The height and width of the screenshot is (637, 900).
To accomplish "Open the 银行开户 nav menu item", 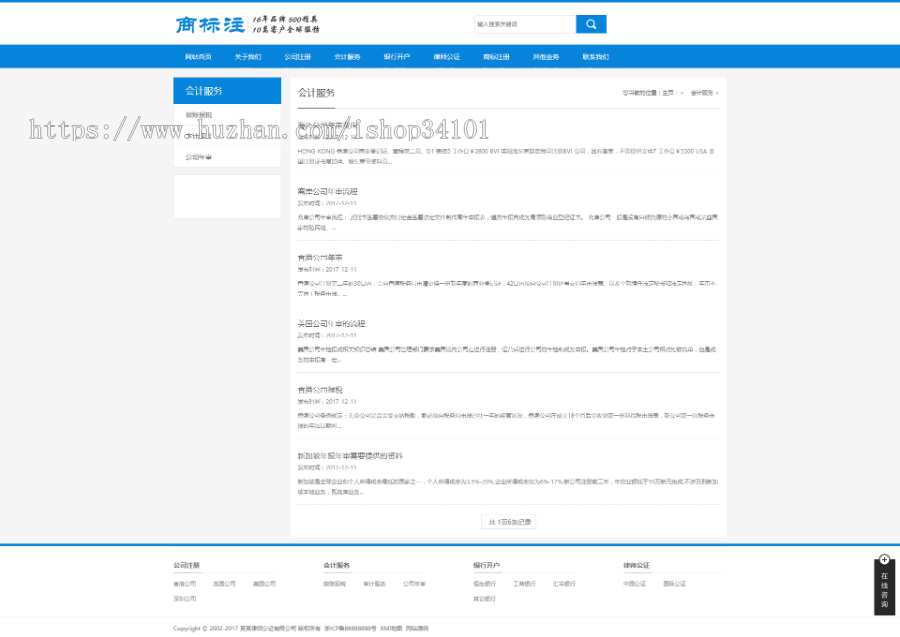I will (x=397, y=57).
